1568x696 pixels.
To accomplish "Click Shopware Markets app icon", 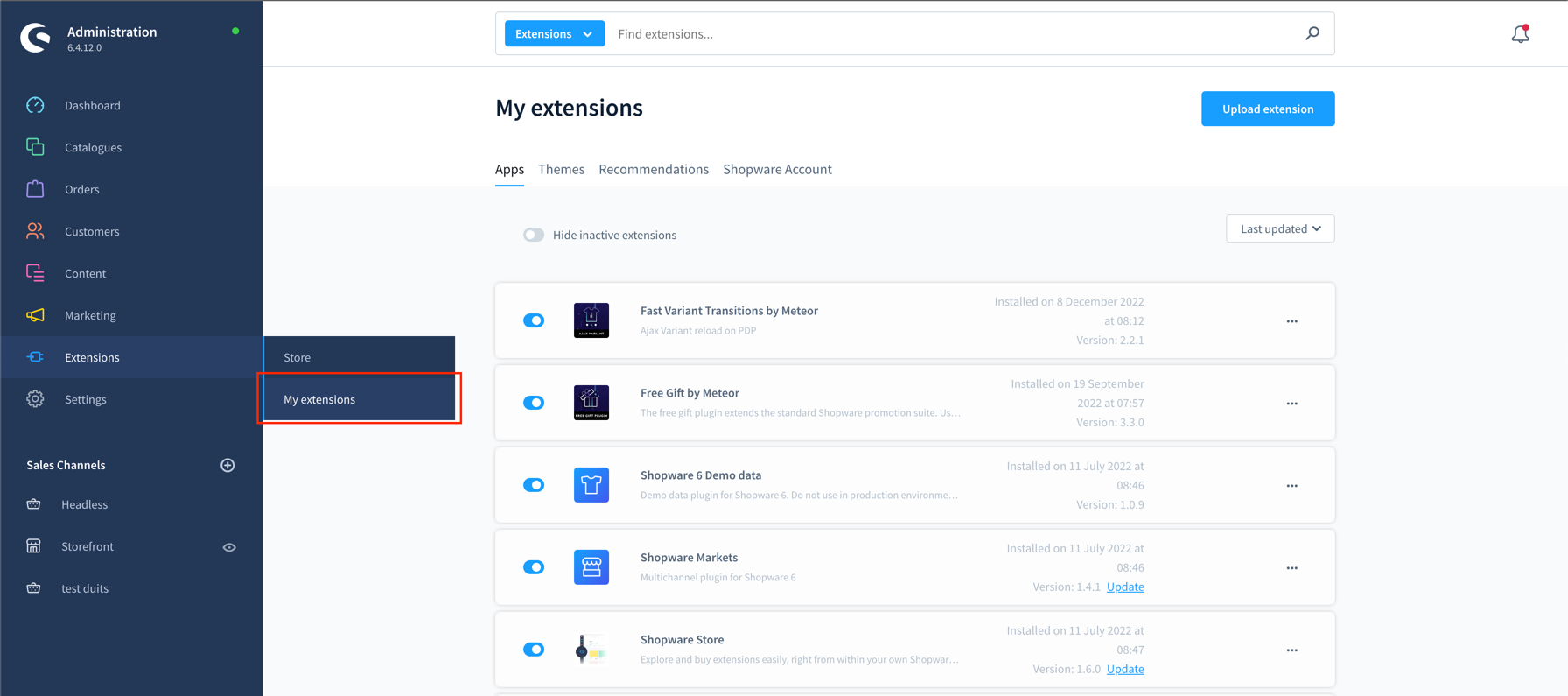I will click(591, 567).
